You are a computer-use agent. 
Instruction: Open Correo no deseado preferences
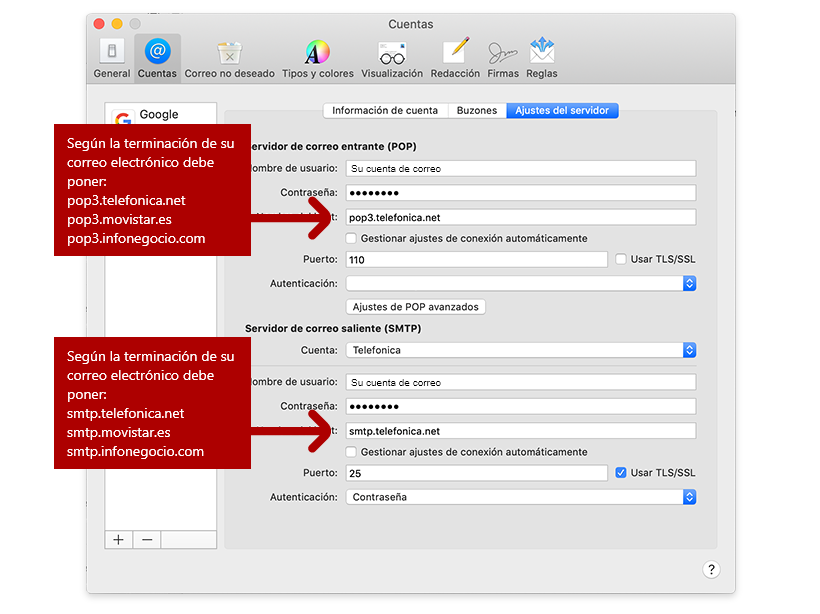coord(229,58)
